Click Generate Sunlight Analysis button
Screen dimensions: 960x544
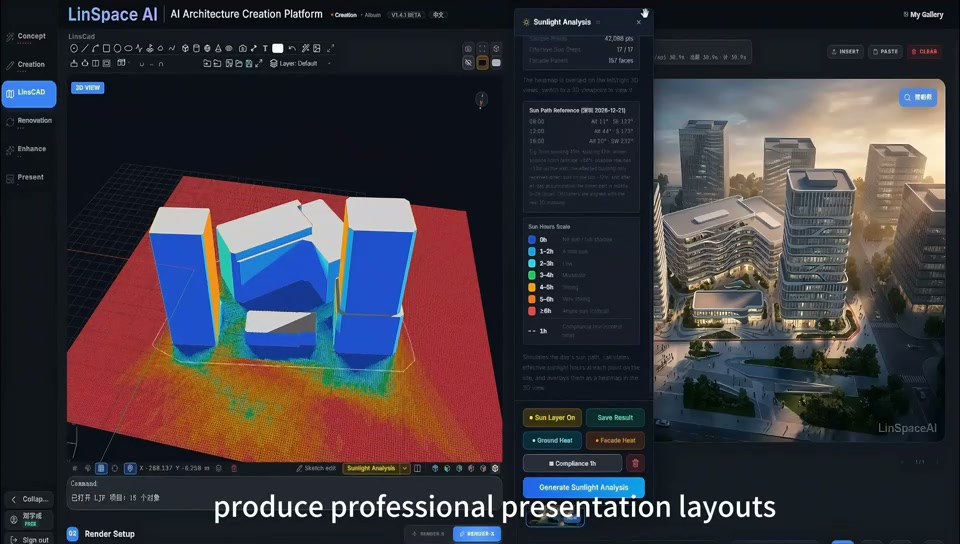pos(583,487)
